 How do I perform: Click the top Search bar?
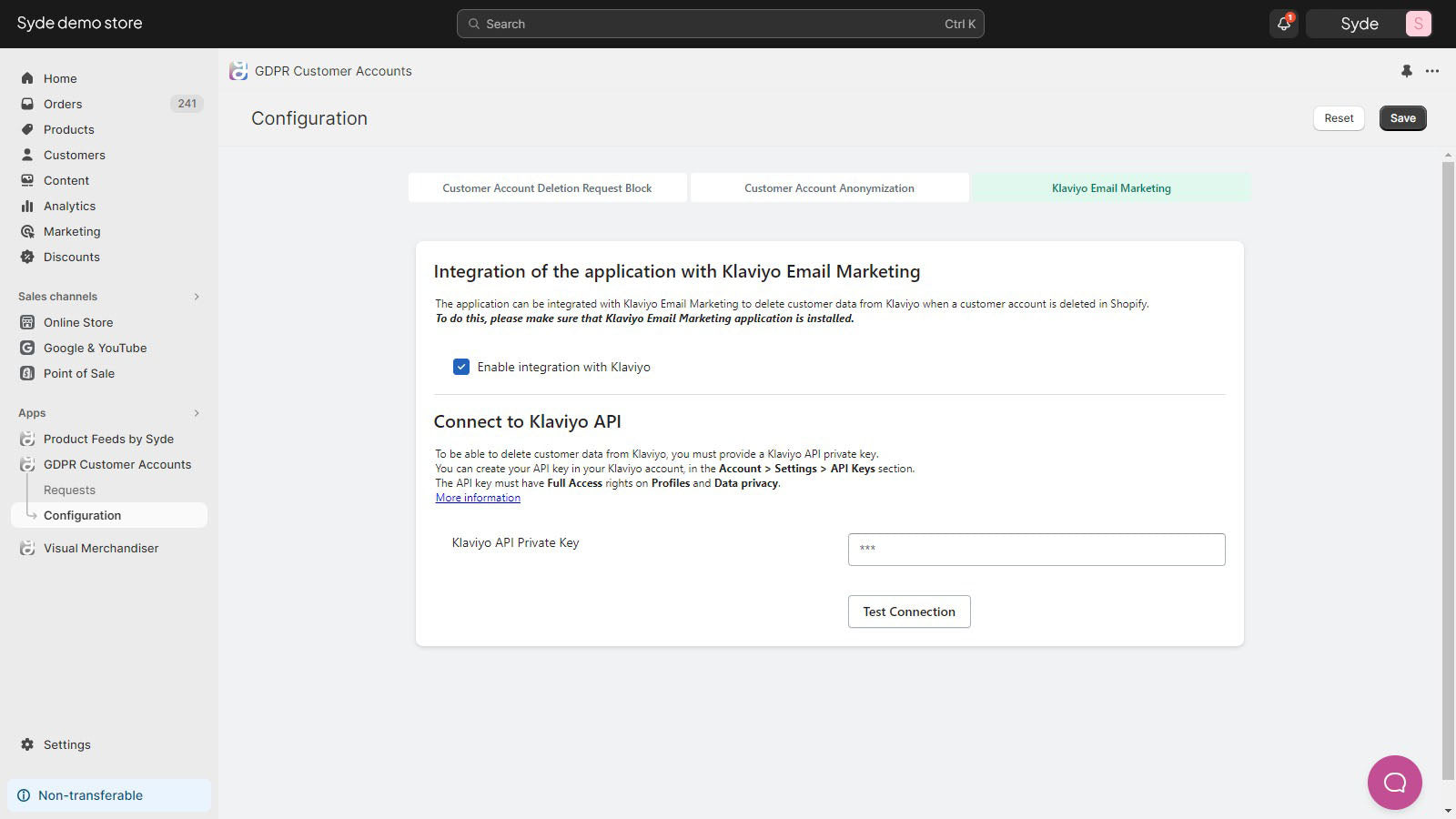coord(720,24)
